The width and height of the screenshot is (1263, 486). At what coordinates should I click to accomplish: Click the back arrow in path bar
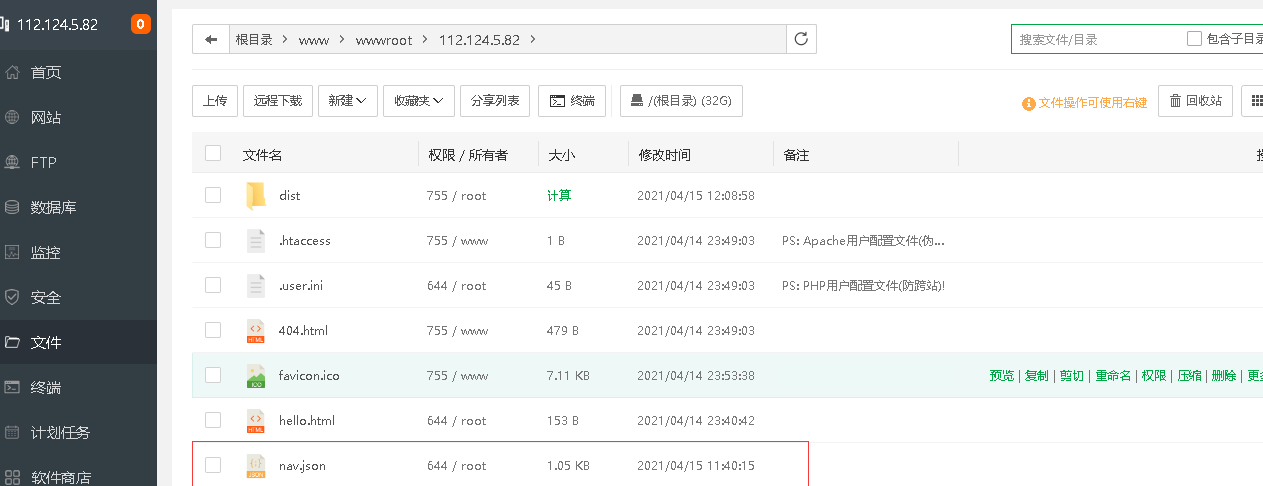pyautogui.click(x=210, y=39)
